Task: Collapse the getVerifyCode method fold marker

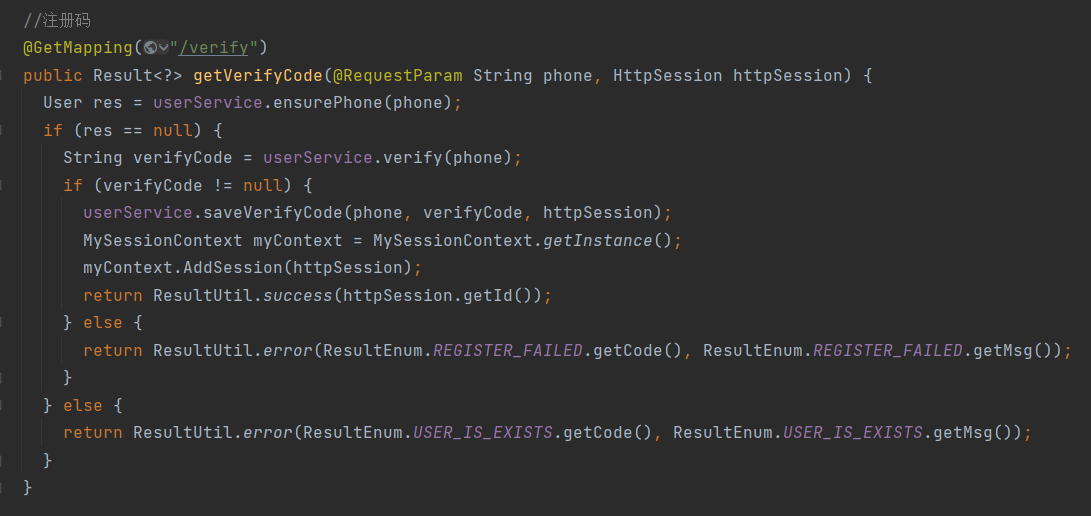Action: (x=3, y=76)
